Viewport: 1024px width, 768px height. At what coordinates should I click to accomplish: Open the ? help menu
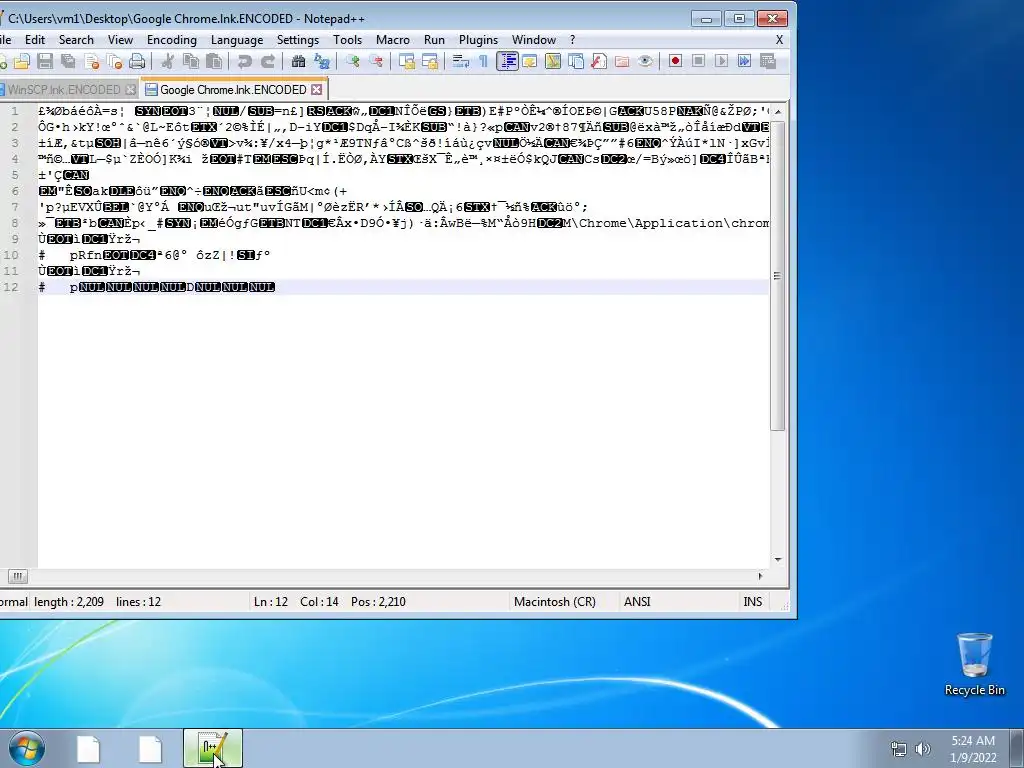[573, 40]
